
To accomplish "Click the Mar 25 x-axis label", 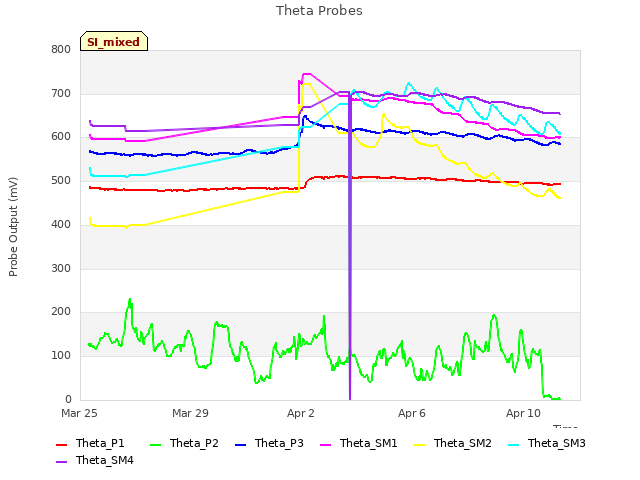I will coord(79,413).
